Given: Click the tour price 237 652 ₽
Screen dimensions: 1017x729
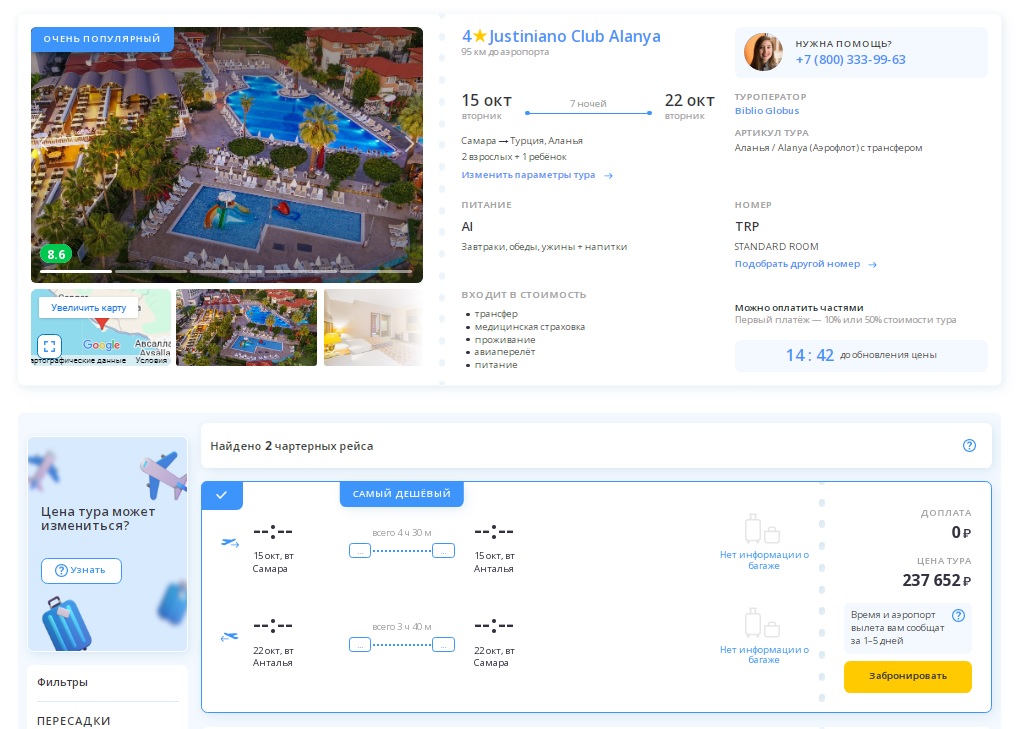Looking at the screenshot, I should (x=937, y=580).
